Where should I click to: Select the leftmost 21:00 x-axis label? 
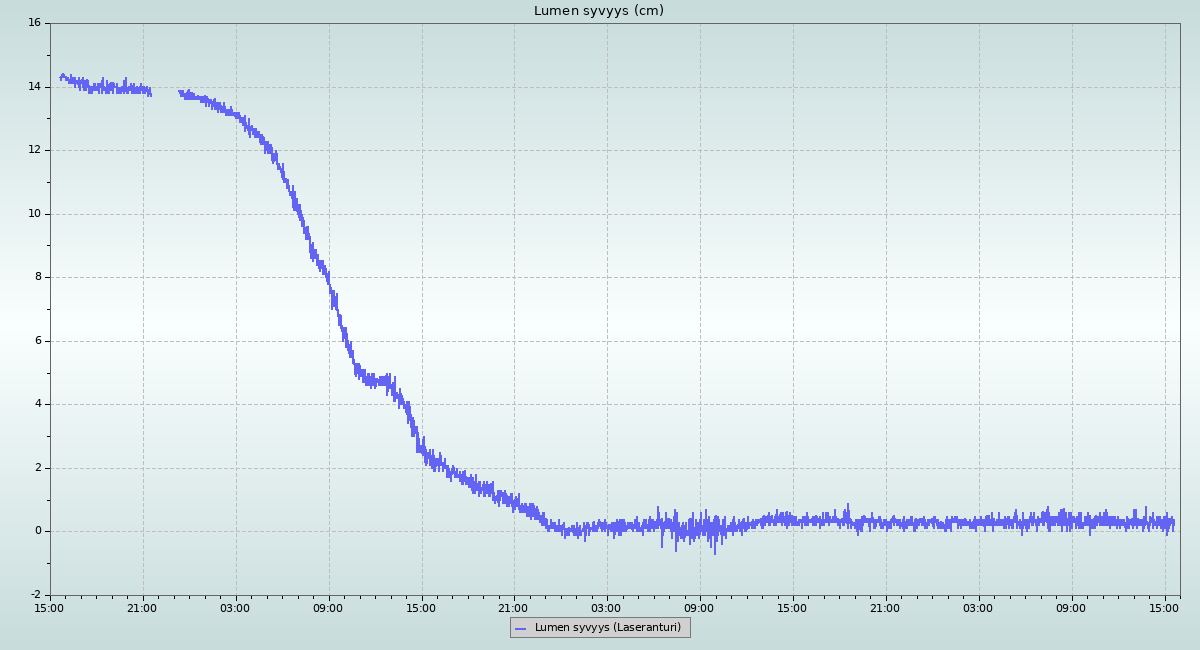[142, 608]
